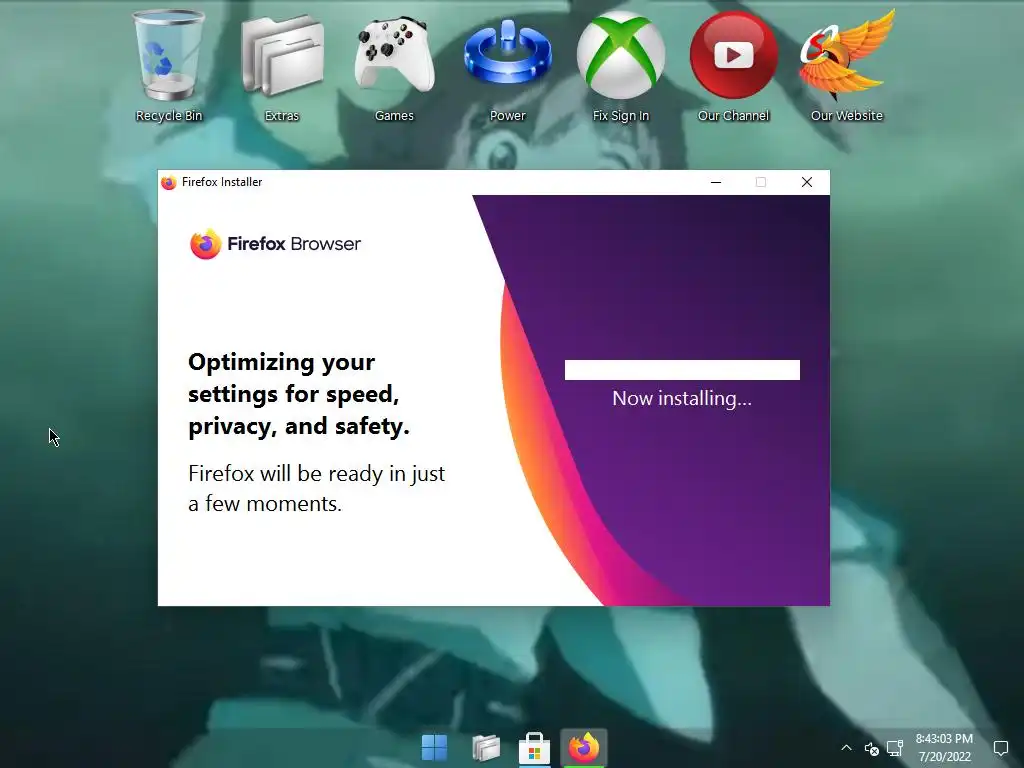The image size is (1024, 768).
Task: Click the 'Optimizing your settings' heading
Action: [x=299, y=394]
